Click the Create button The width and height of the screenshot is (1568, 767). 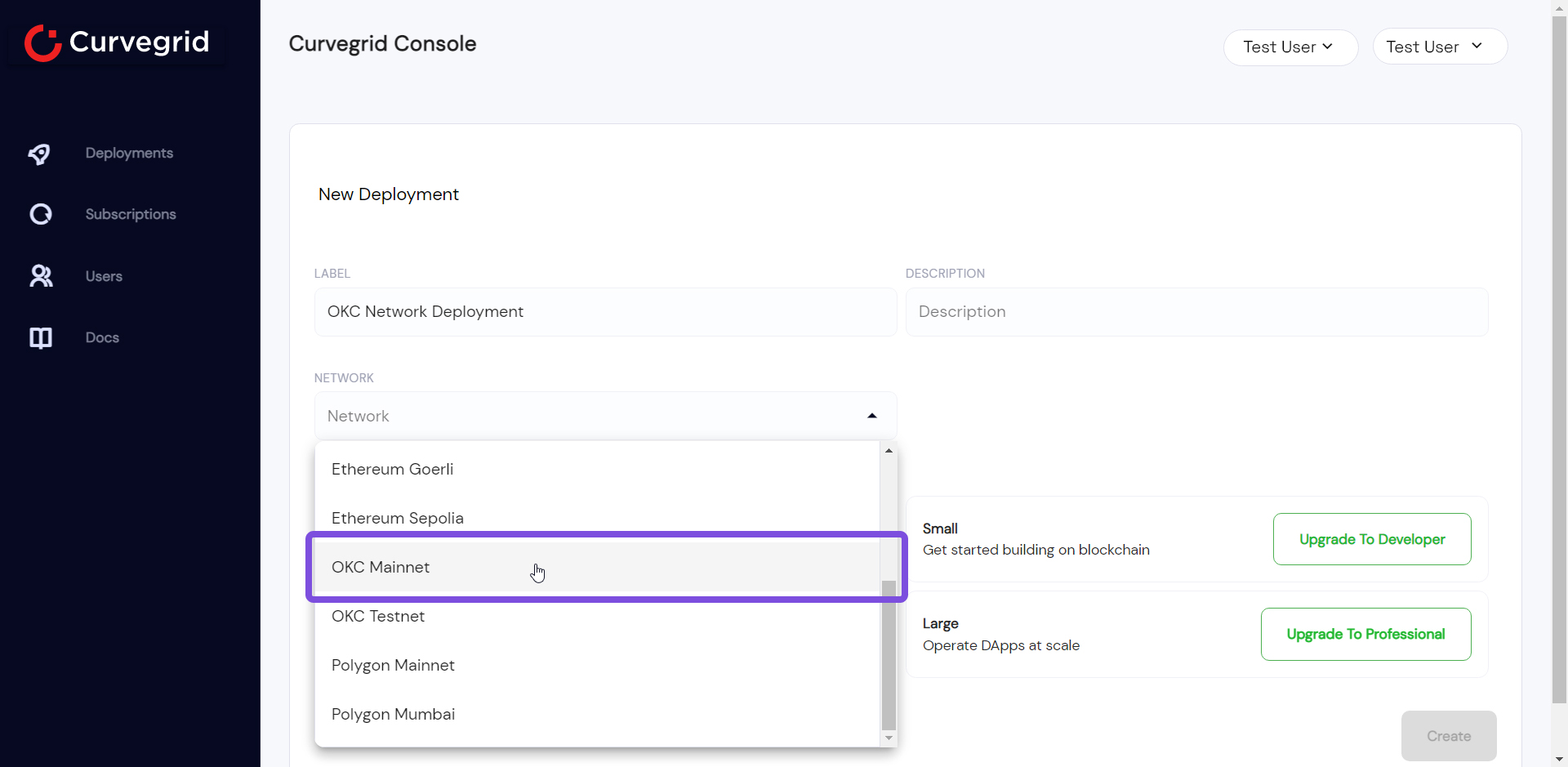1448,736
